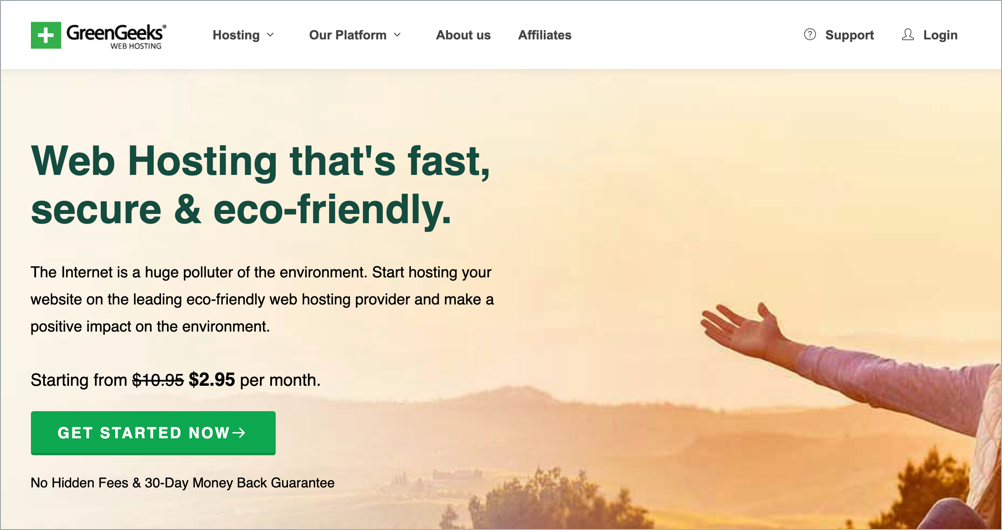Click the Login link
The image size is (1002, 530).
940,35
